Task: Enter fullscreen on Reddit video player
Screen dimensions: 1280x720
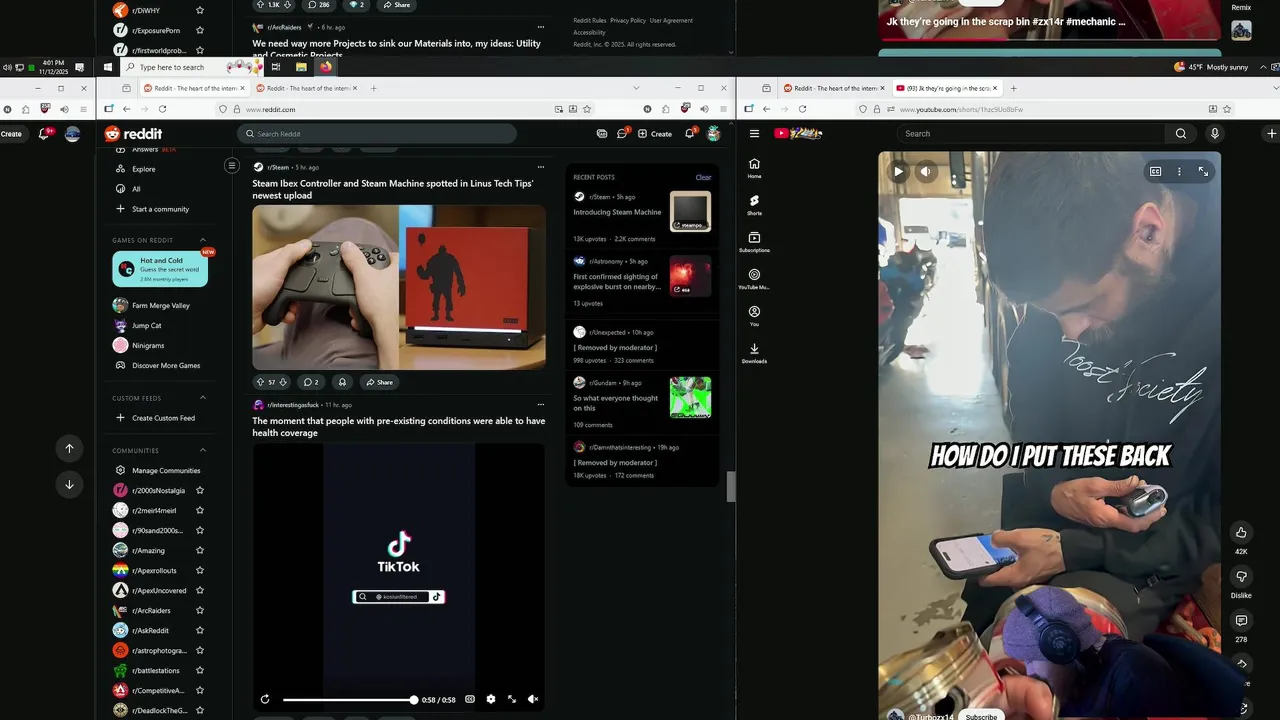Action: point(512,699)
